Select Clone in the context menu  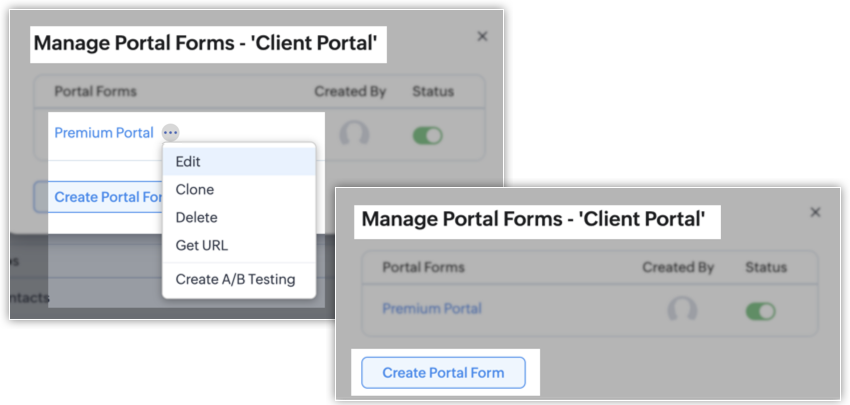194,189
